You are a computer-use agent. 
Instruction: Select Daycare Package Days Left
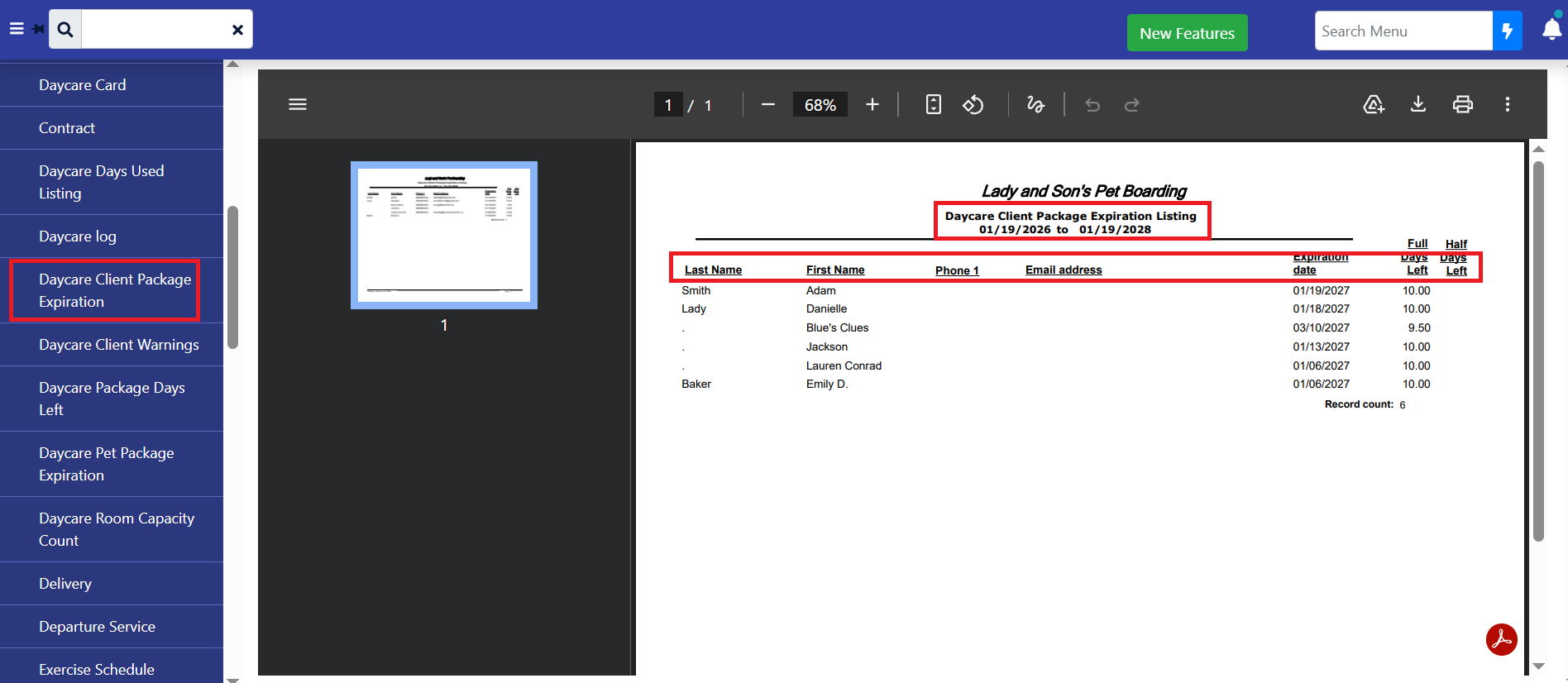pos(112,399)
